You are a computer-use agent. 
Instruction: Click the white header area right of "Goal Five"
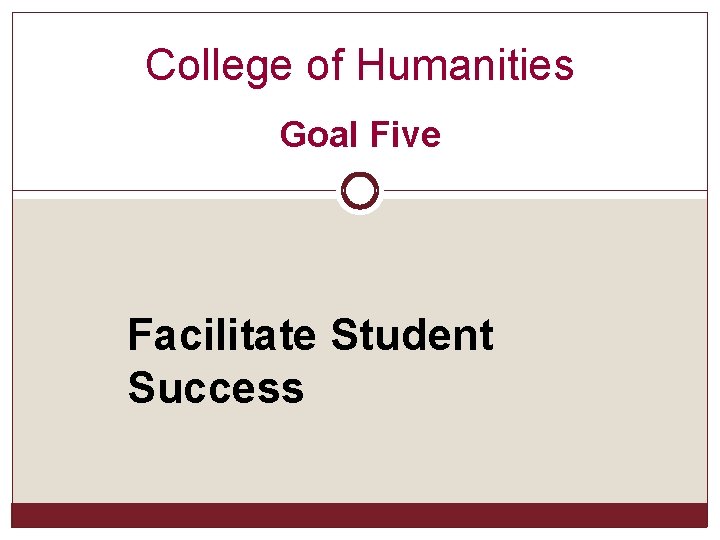tap(580, 134)
